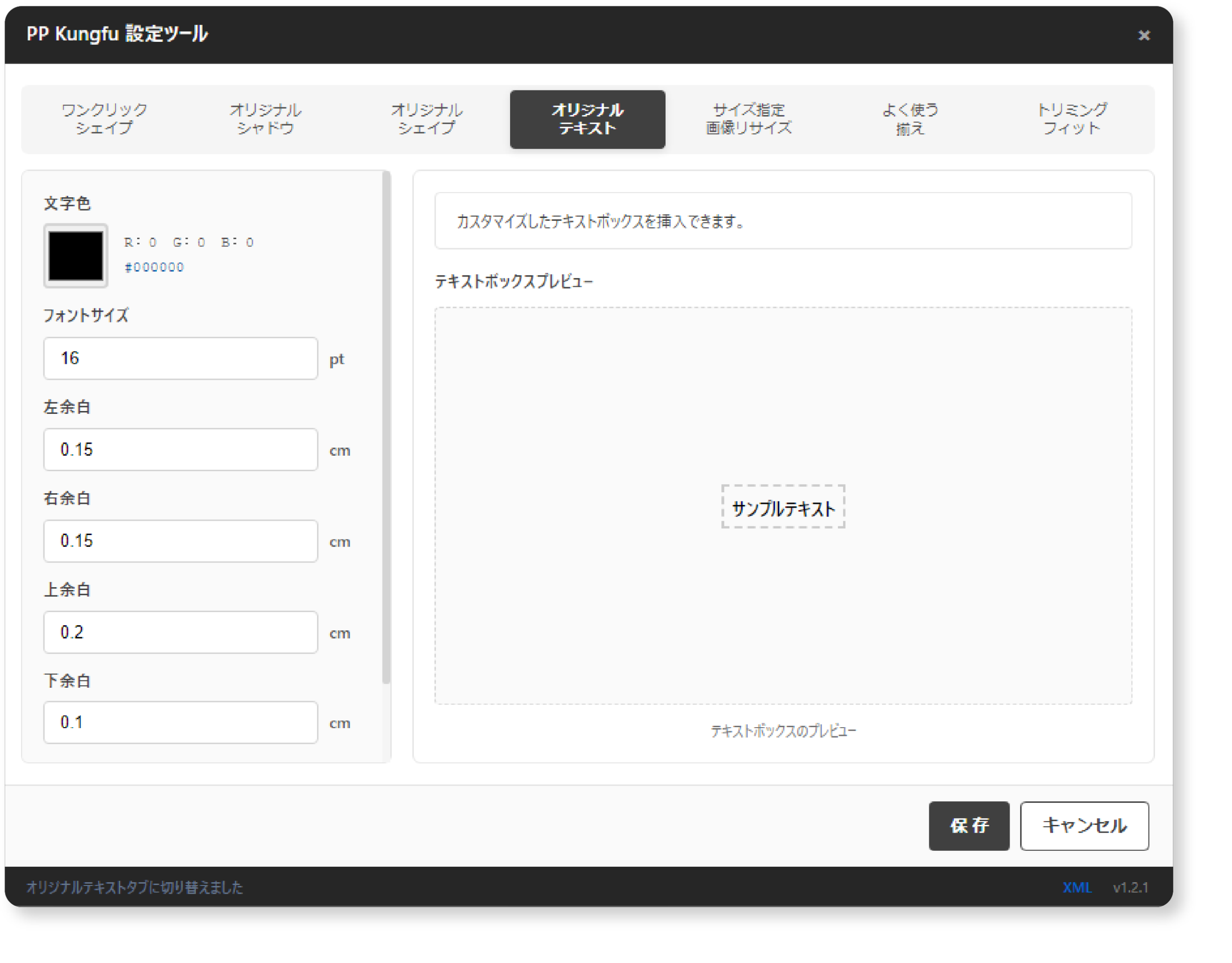Image resolution: width=1232 pixels, height=963 pixels.
Task: Switch to トリミングフィット tab
Action: tap(1071, 119)
